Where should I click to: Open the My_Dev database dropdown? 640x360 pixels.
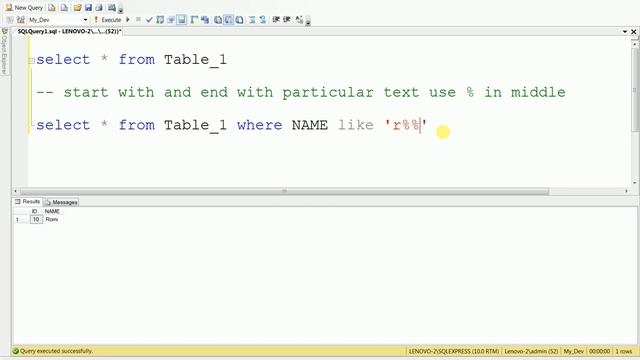pos(58,20)
